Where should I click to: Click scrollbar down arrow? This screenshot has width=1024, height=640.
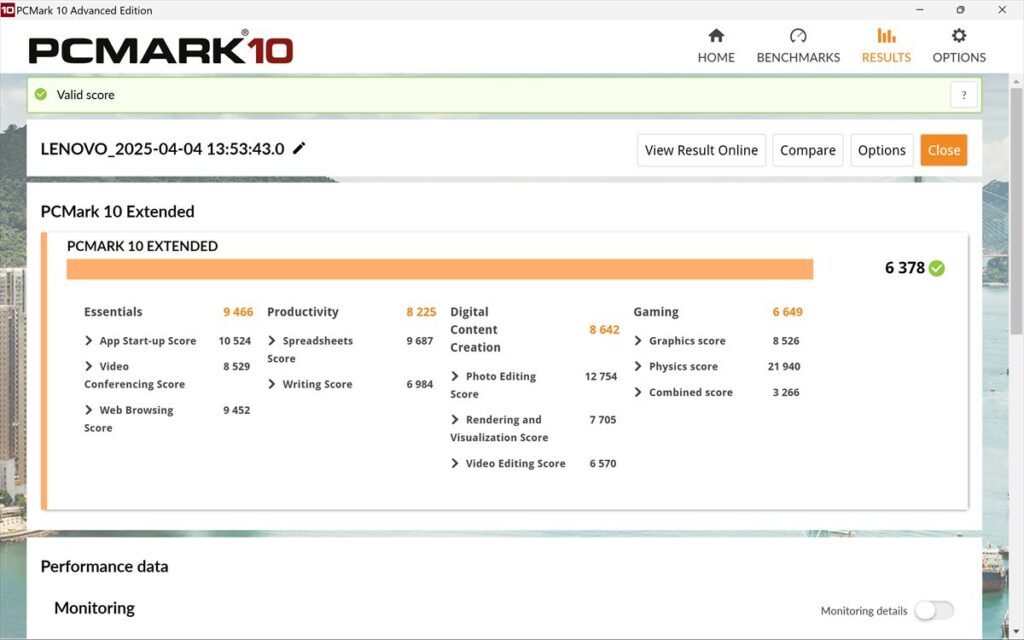tap(1016, 633)
